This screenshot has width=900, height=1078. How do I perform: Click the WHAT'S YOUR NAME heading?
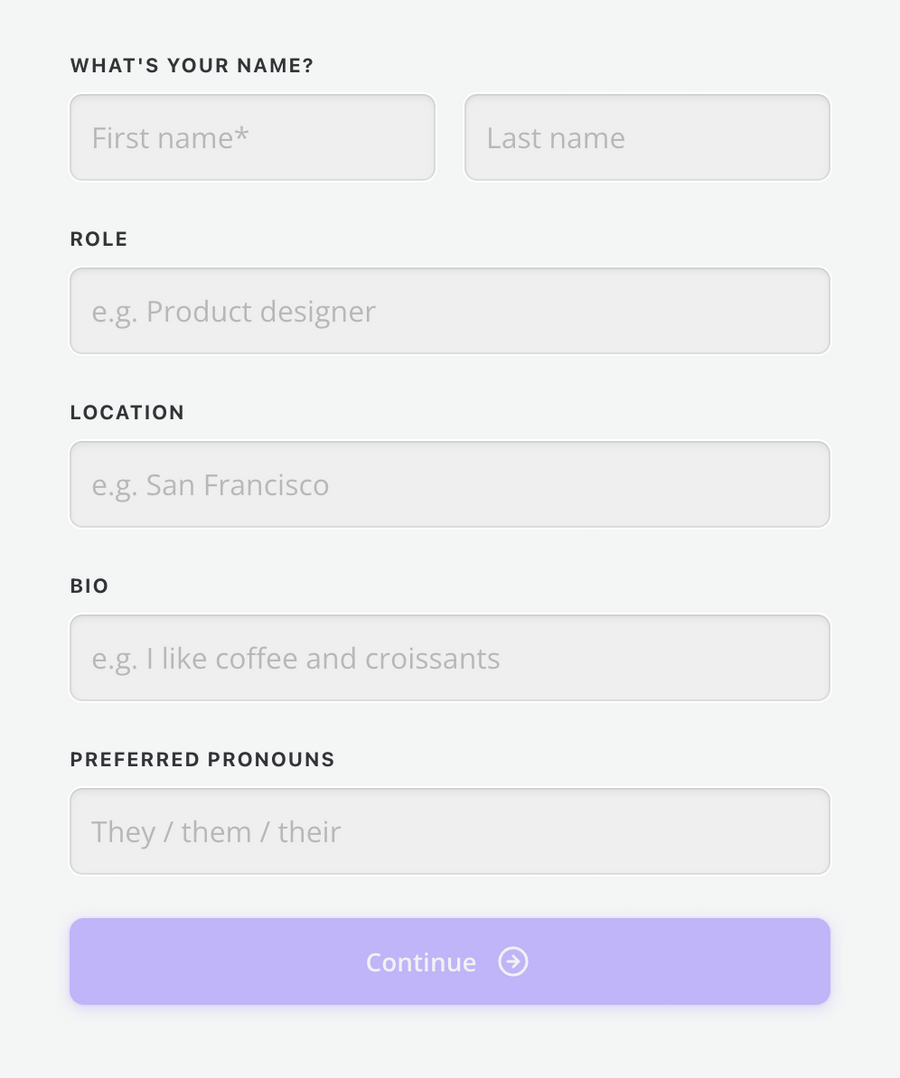click(x=190, y=65)
